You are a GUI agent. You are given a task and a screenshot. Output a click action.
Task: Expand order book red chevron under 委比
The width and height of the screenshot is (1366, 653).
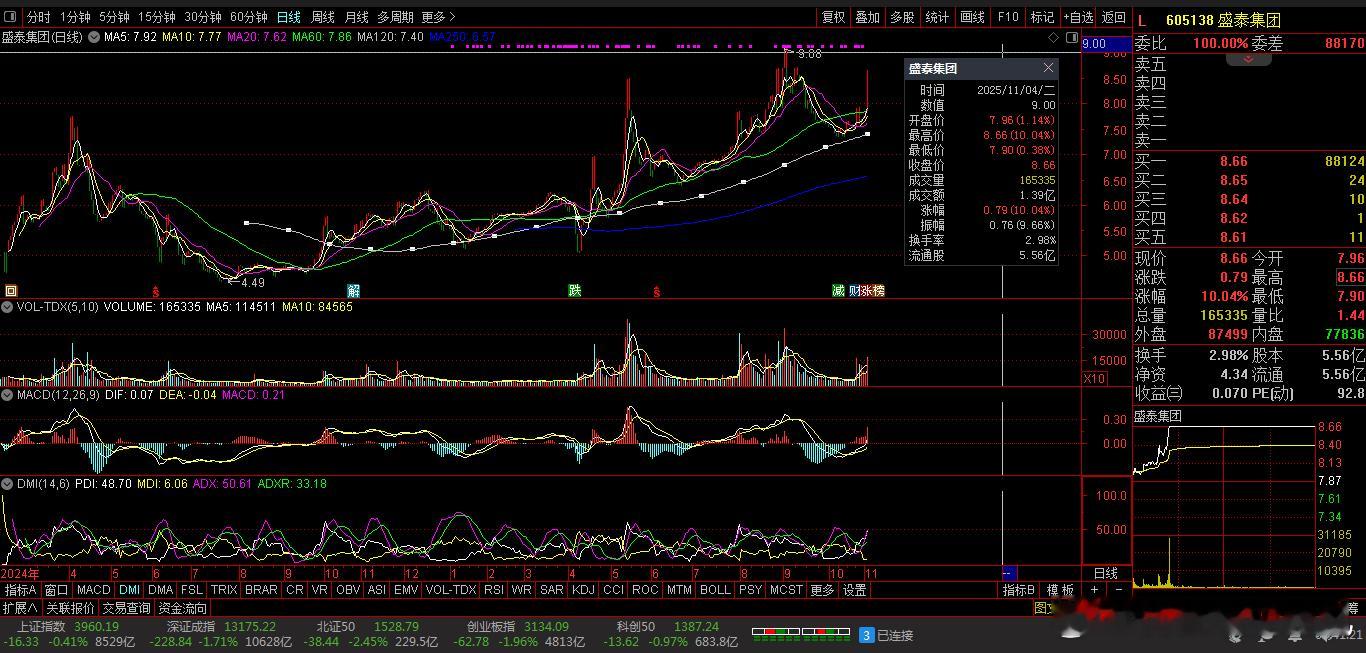1249,59
